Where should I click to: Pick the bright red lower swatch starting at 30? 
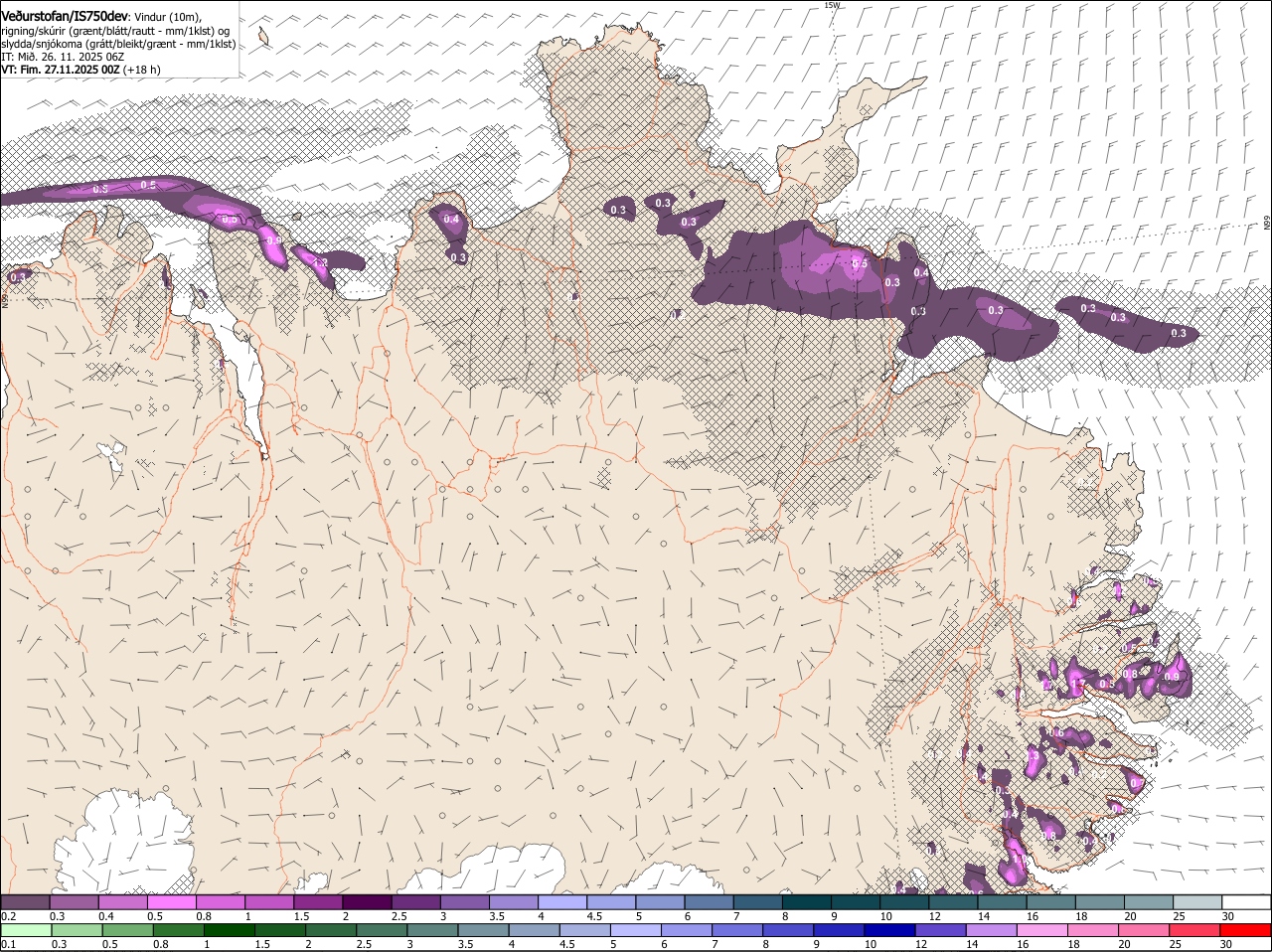coord(1245,930)
